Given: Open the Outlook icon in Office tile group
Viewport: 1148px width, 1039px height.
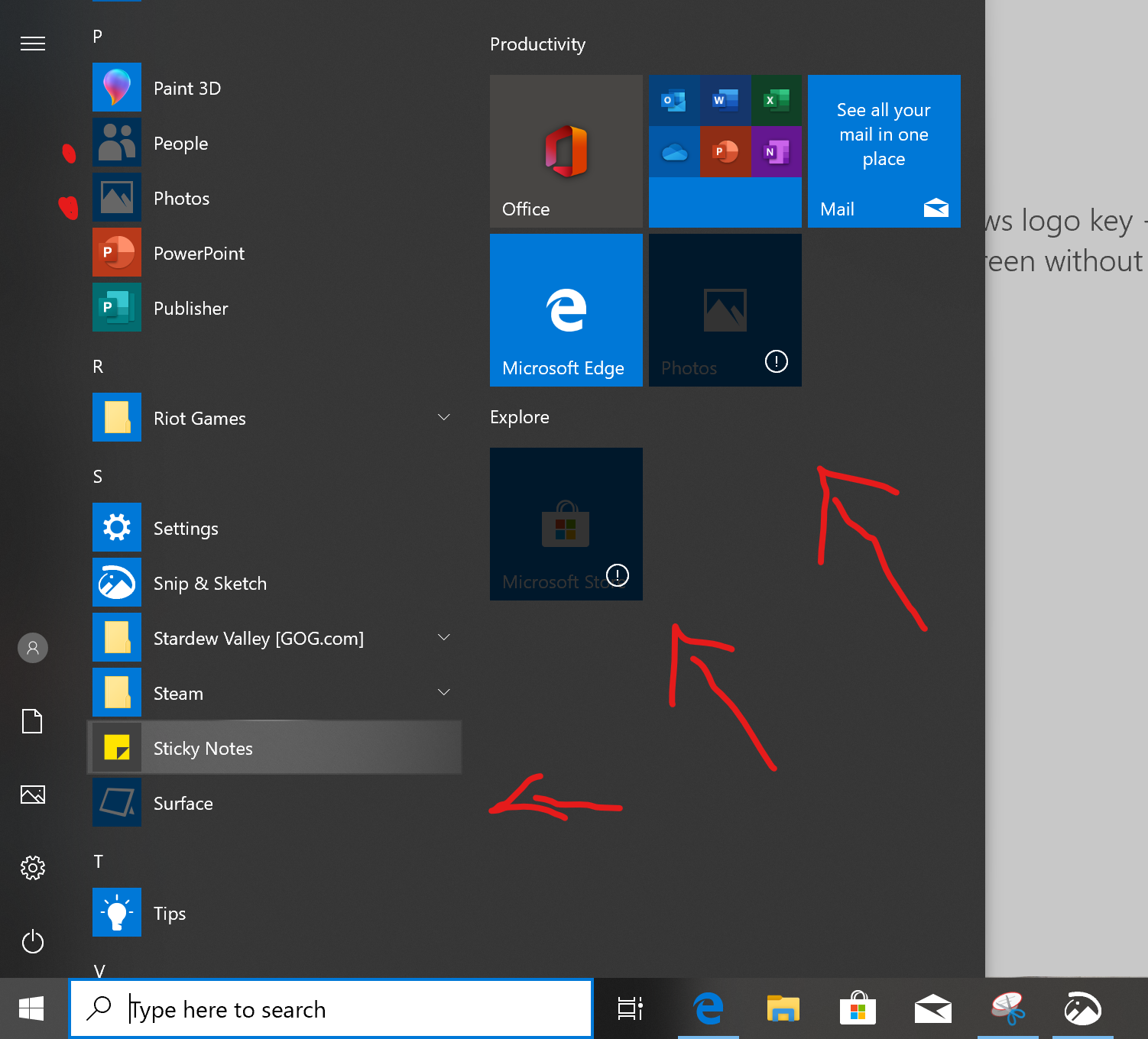Looking at the screenshot, I should pos(674,100).
